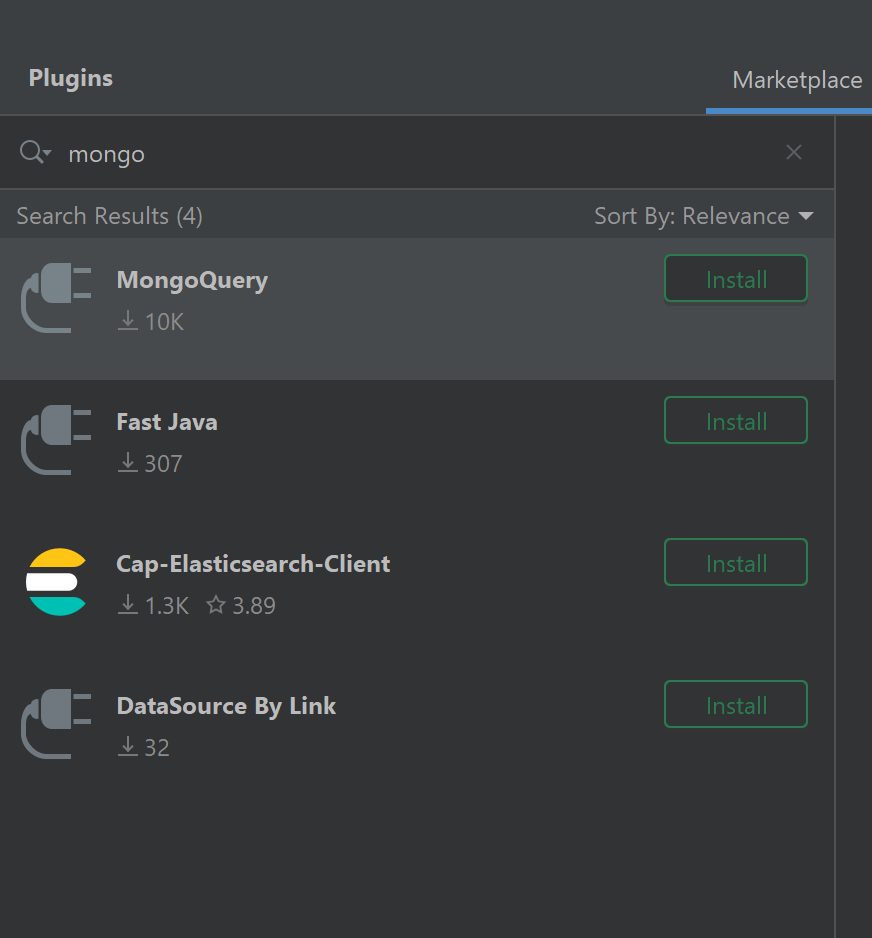Click the Search Results (4) label
Viewport: 872px width, 938px height.
pos(109,216)
